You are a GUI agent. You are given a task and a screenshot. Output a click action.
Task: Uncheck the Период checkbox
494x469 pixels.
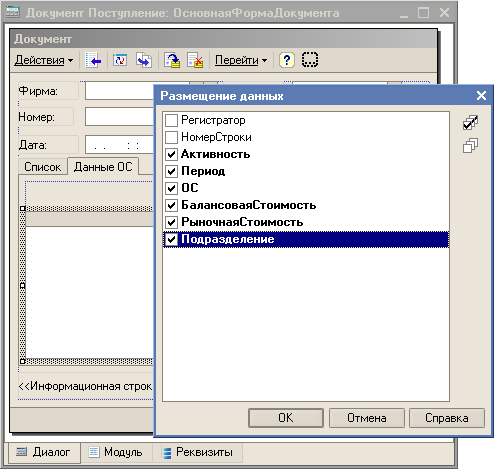point(171,171)
